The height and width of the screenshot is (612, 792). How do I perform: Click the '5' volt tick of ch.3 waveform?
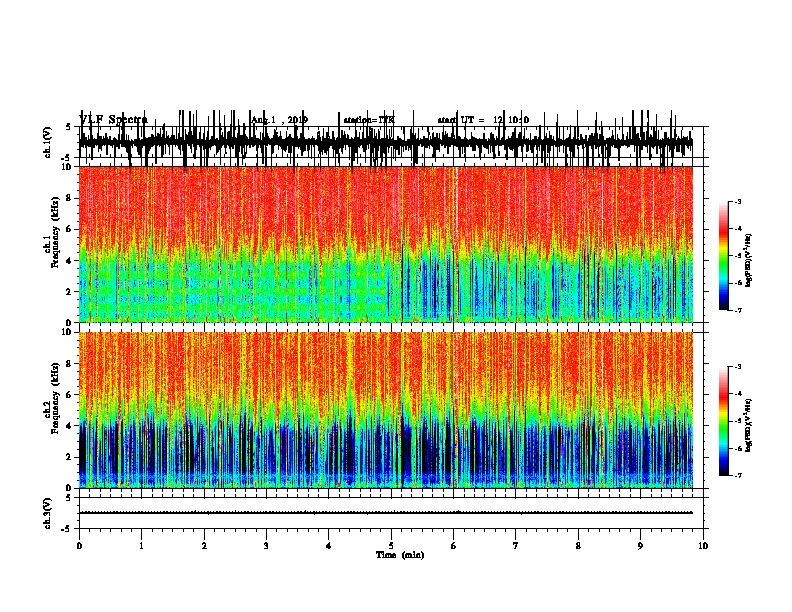click(68, 497)
